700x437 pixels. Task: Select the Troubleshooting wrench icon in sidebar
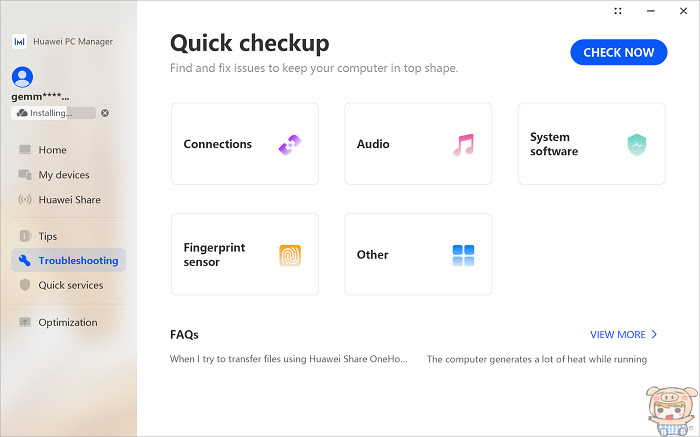(25, 260)
